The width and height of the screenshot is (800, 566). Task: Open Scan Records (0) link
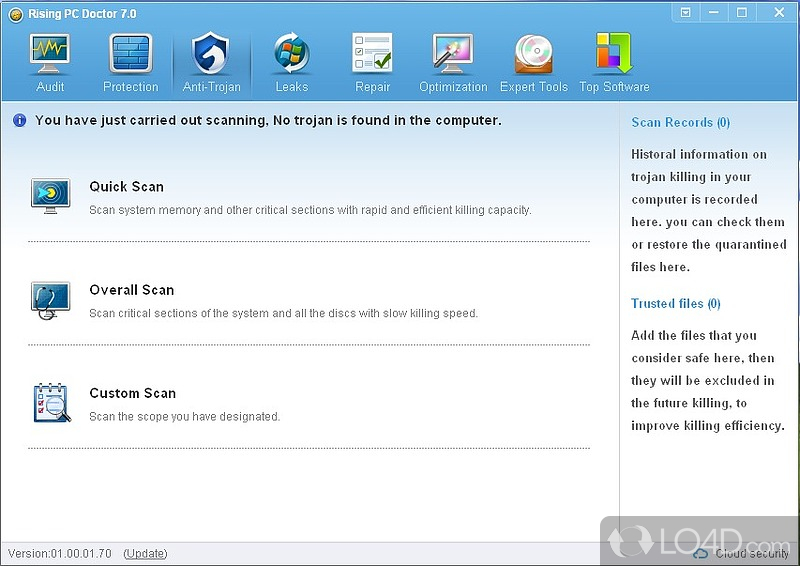pyautogui.click(x=680, y=122)
